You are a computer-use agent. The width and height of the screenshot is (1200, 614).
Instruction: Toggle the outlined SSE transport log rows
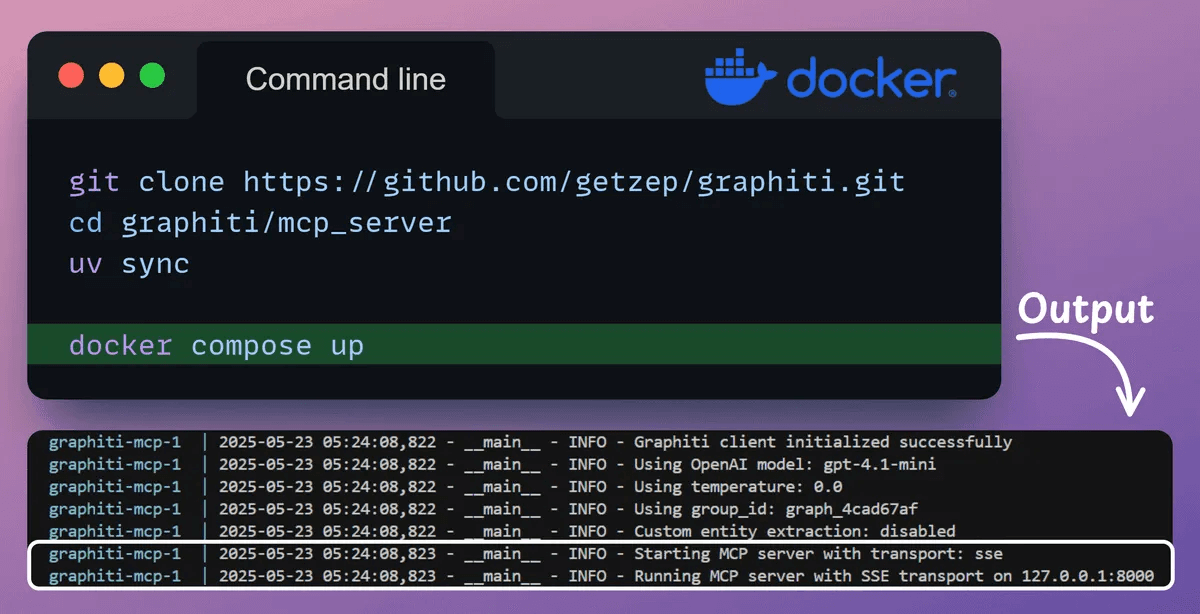pyautogui.click(x=600, y=565)
